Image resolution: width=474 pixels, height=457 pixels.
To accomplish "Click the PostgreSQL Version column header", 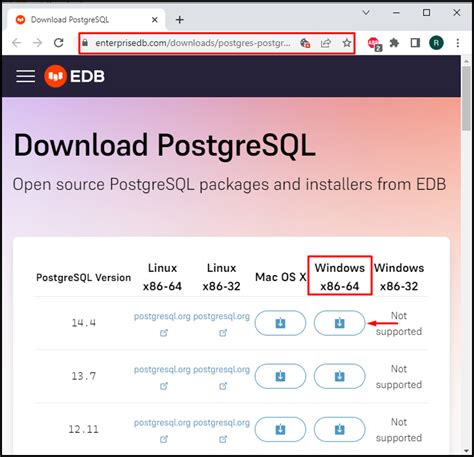I will coord(83,277).
